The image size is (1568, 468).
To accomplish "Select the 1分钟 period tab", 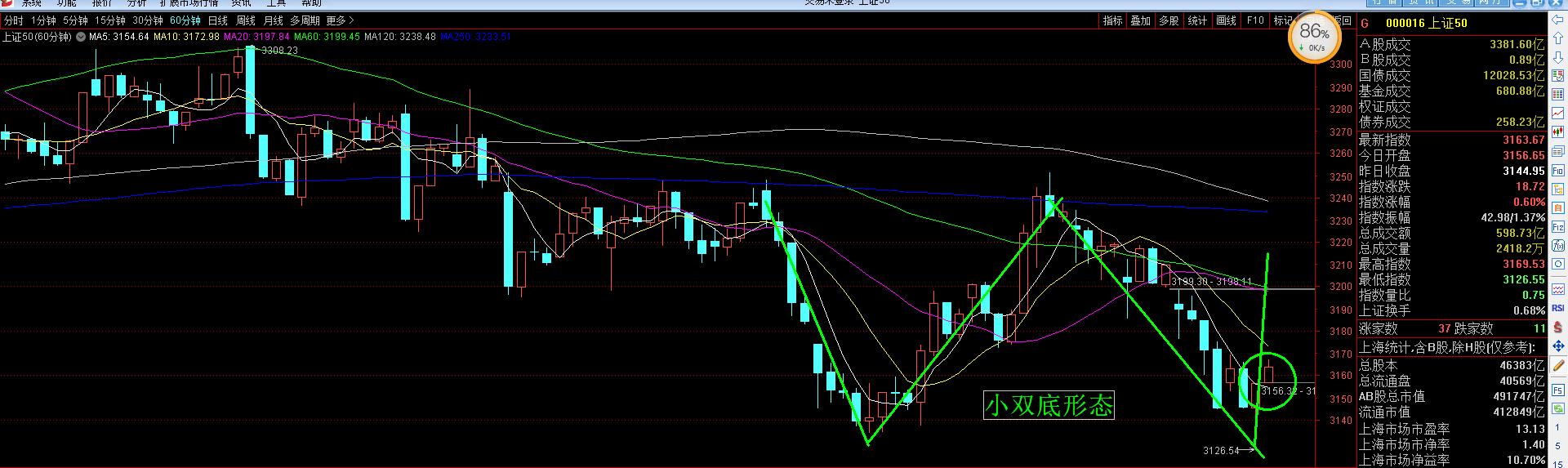I will click(43, 20).
